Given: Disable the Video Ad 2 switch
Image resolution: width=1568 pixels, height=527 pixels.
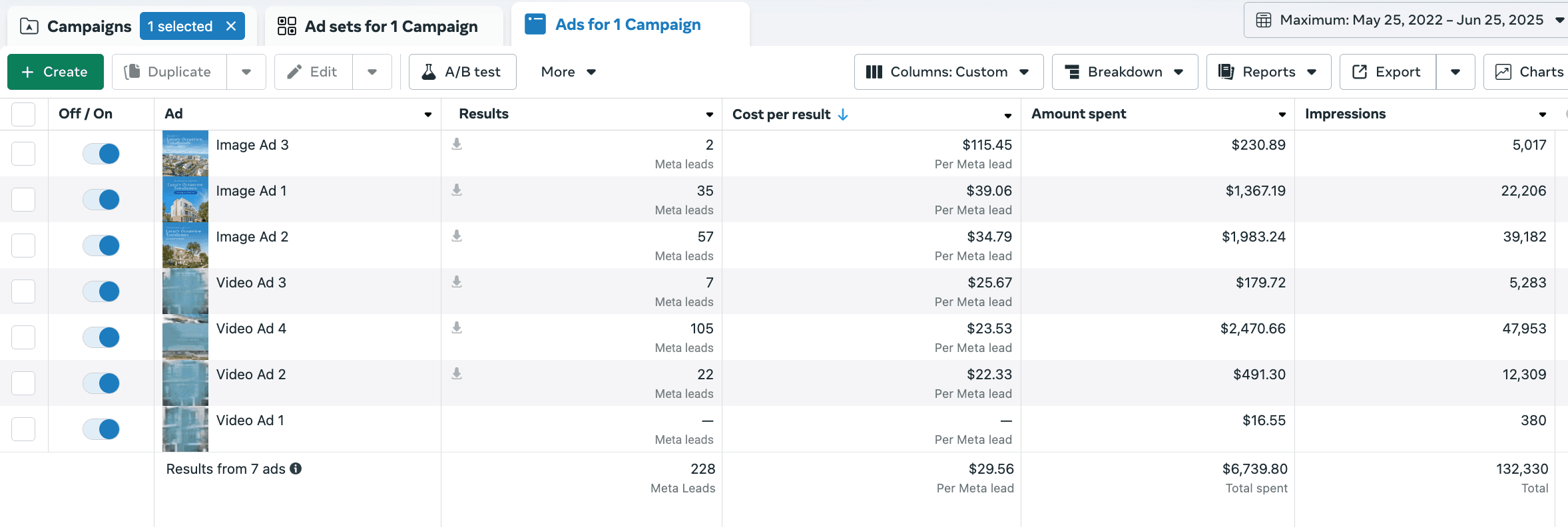Looking at the screenshot, I should [x=101, y=383].
